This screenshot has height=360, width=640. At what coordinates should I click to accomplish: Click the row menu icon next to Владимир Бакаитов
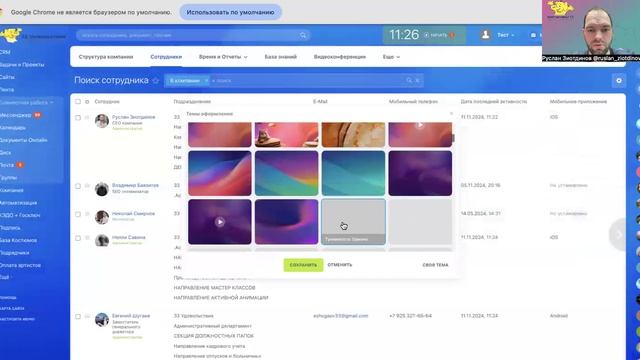[87, 186]
